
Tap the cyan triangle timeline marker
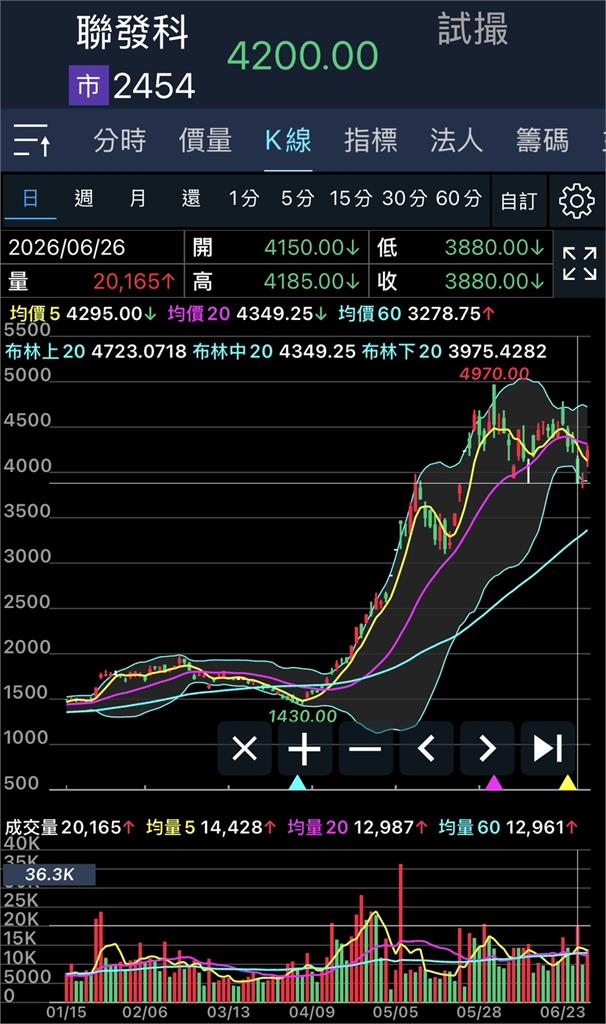click(297, 782)
